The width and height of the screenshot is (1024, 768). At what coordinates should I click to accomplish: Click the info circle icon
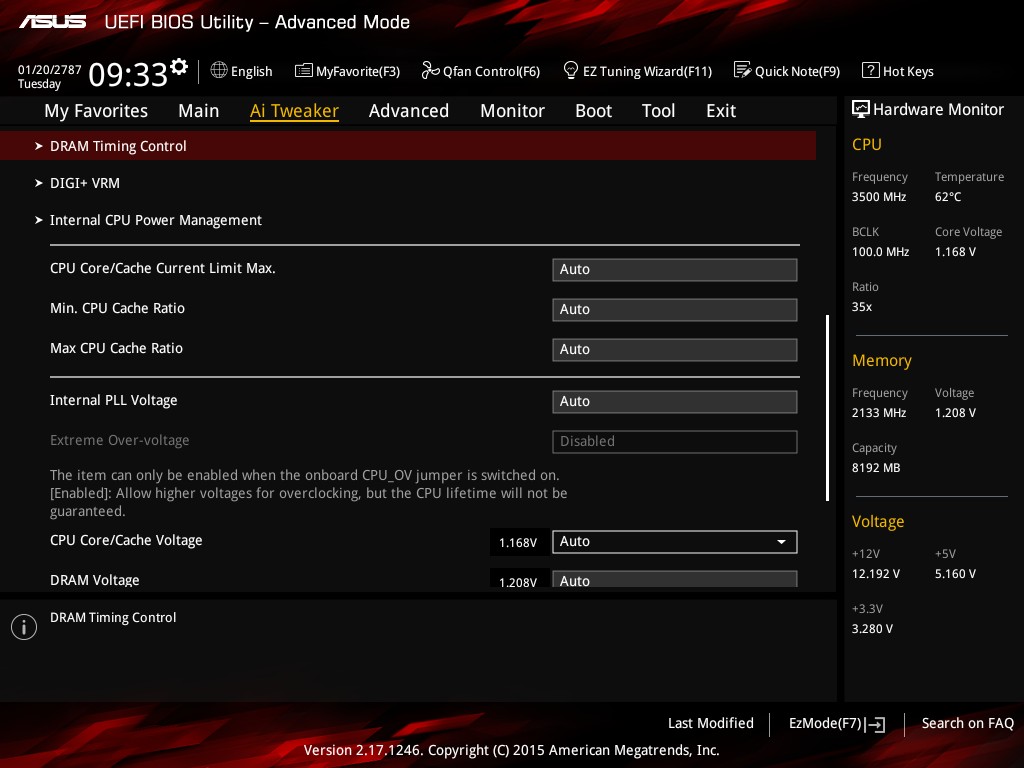[24, 627]
